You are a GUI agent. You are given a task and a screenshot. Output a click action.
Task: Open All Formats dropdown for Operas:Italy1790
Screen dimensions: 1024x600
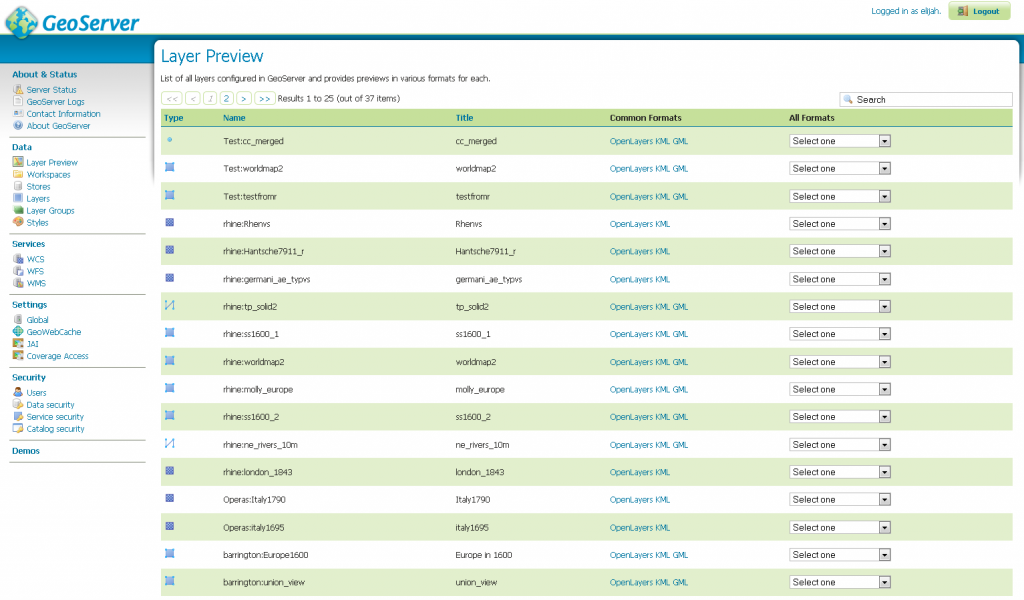tap(840, 499)
